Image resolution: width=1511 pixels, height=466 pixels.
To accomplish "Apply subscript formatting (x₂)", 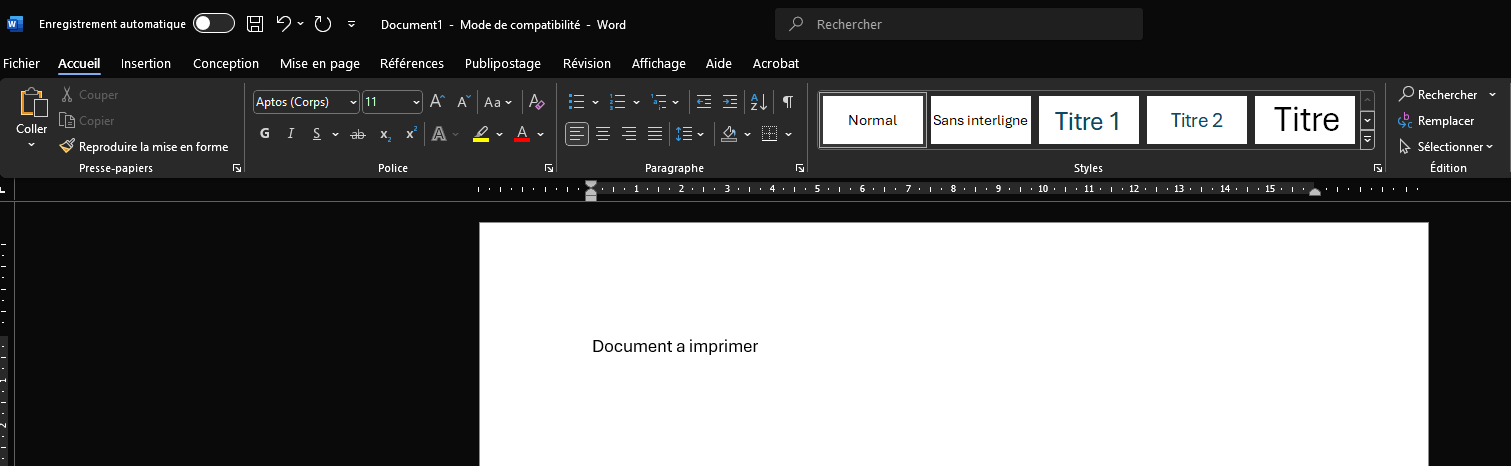I will pos(385,134).
